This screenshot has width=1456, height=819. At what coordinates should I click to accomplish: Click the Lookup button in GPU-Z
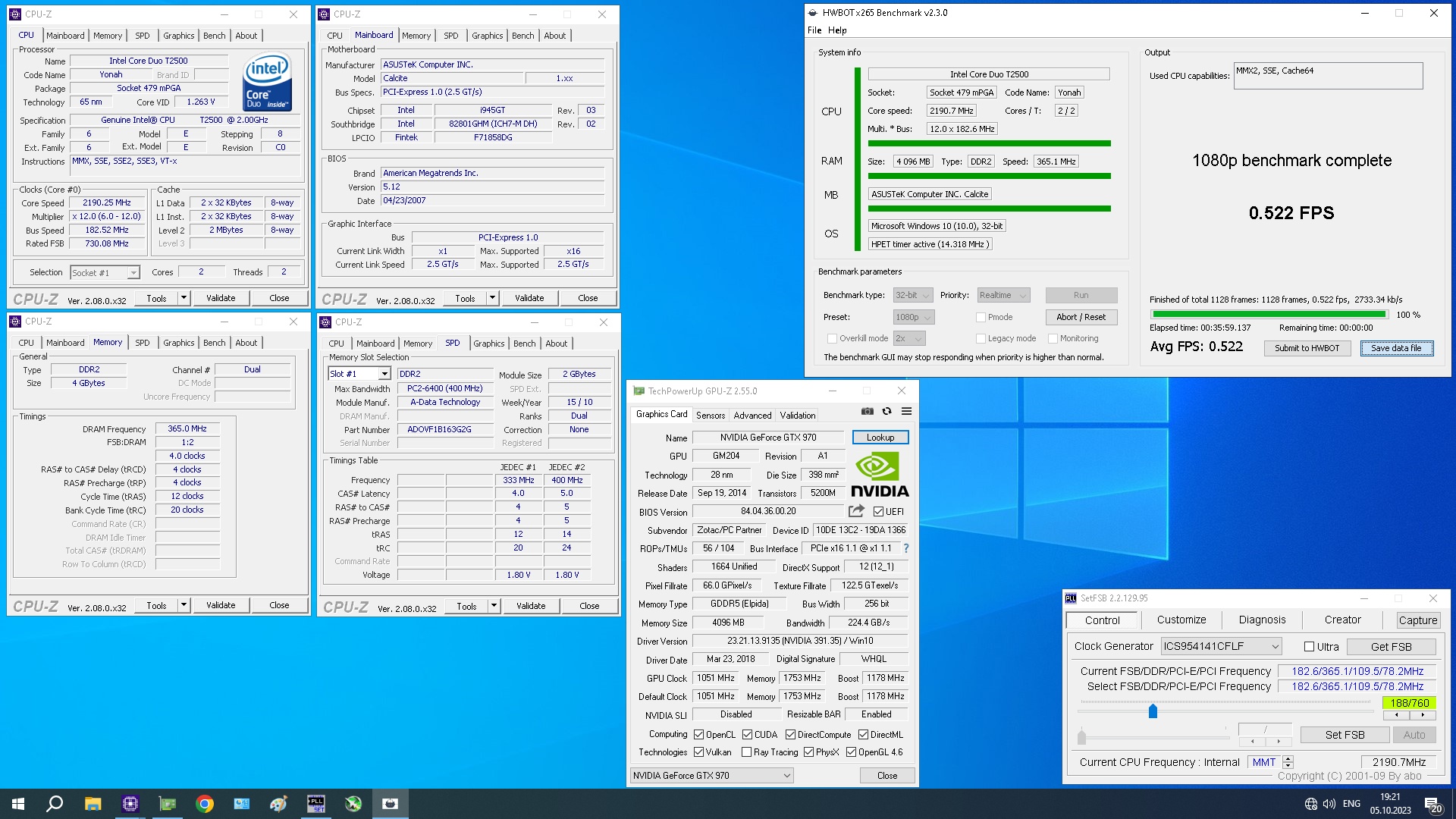pos(880,438)
